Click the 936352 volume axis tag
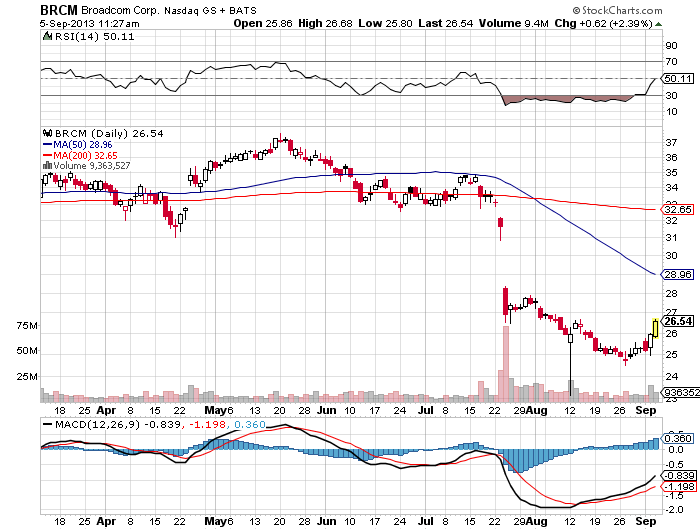Screen dimensions: 700x530 [681, 392]
